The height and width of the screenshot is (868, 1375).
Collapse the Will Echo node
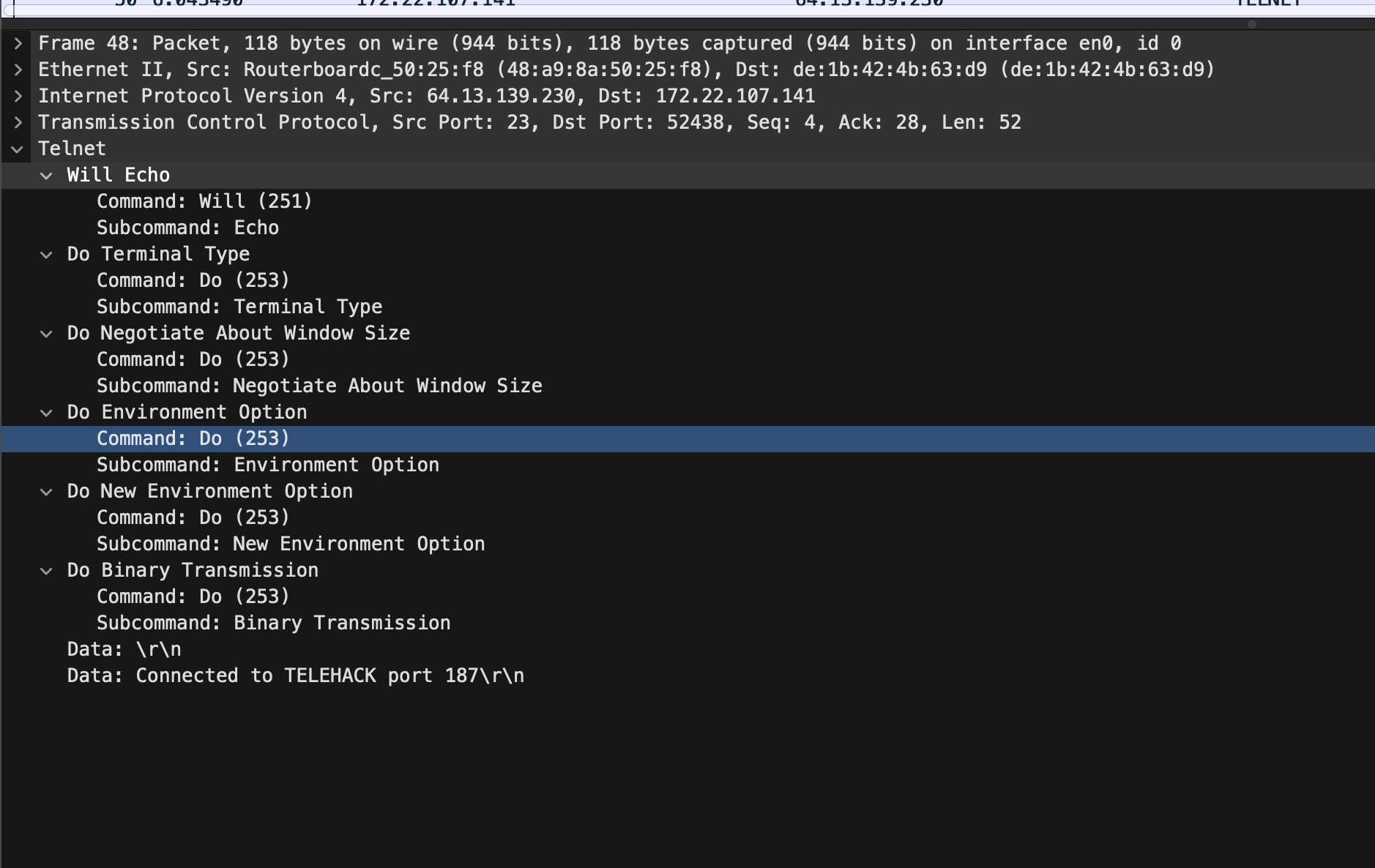46,176
